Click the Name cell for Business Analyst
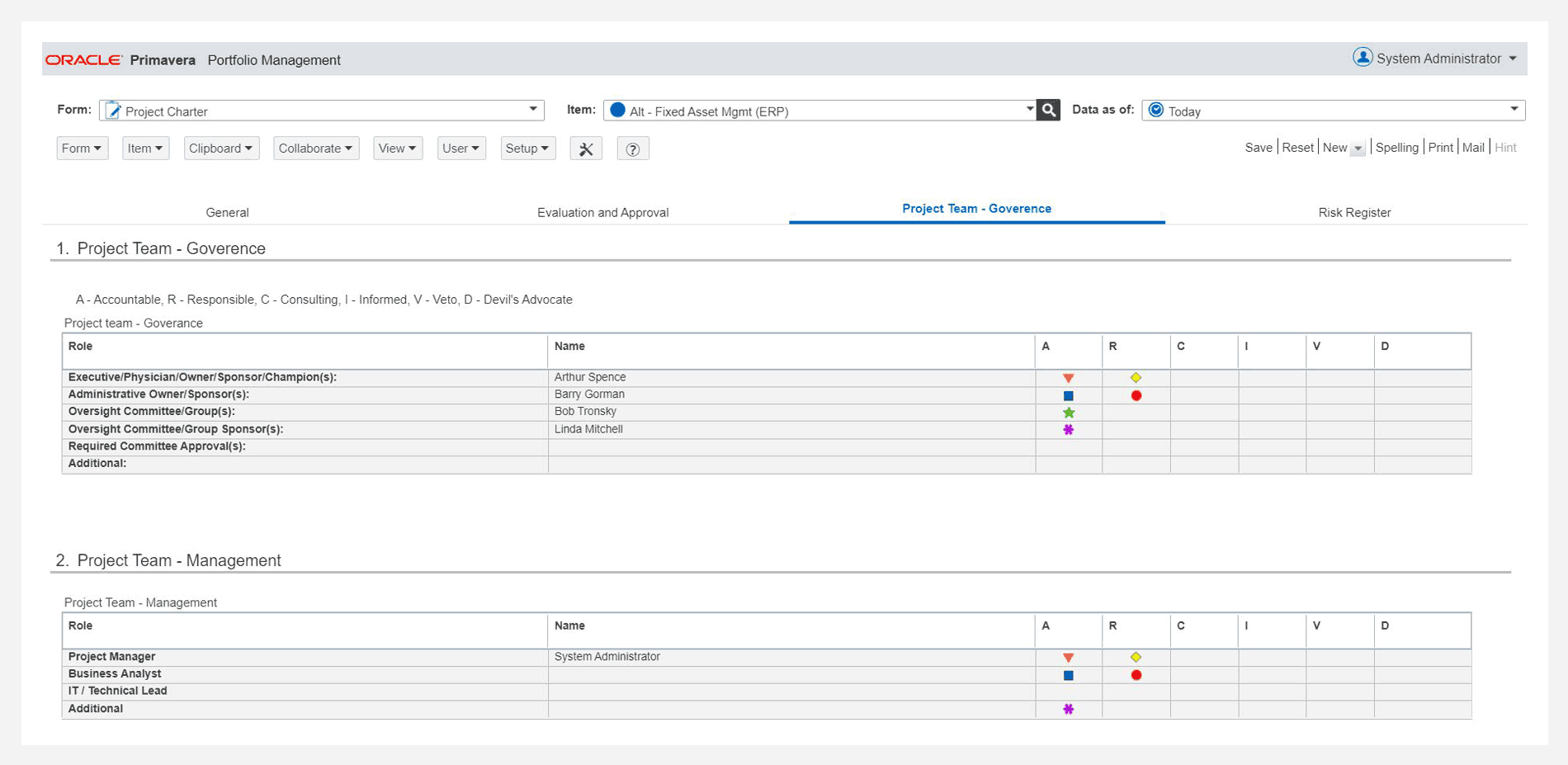 point(791,674)
